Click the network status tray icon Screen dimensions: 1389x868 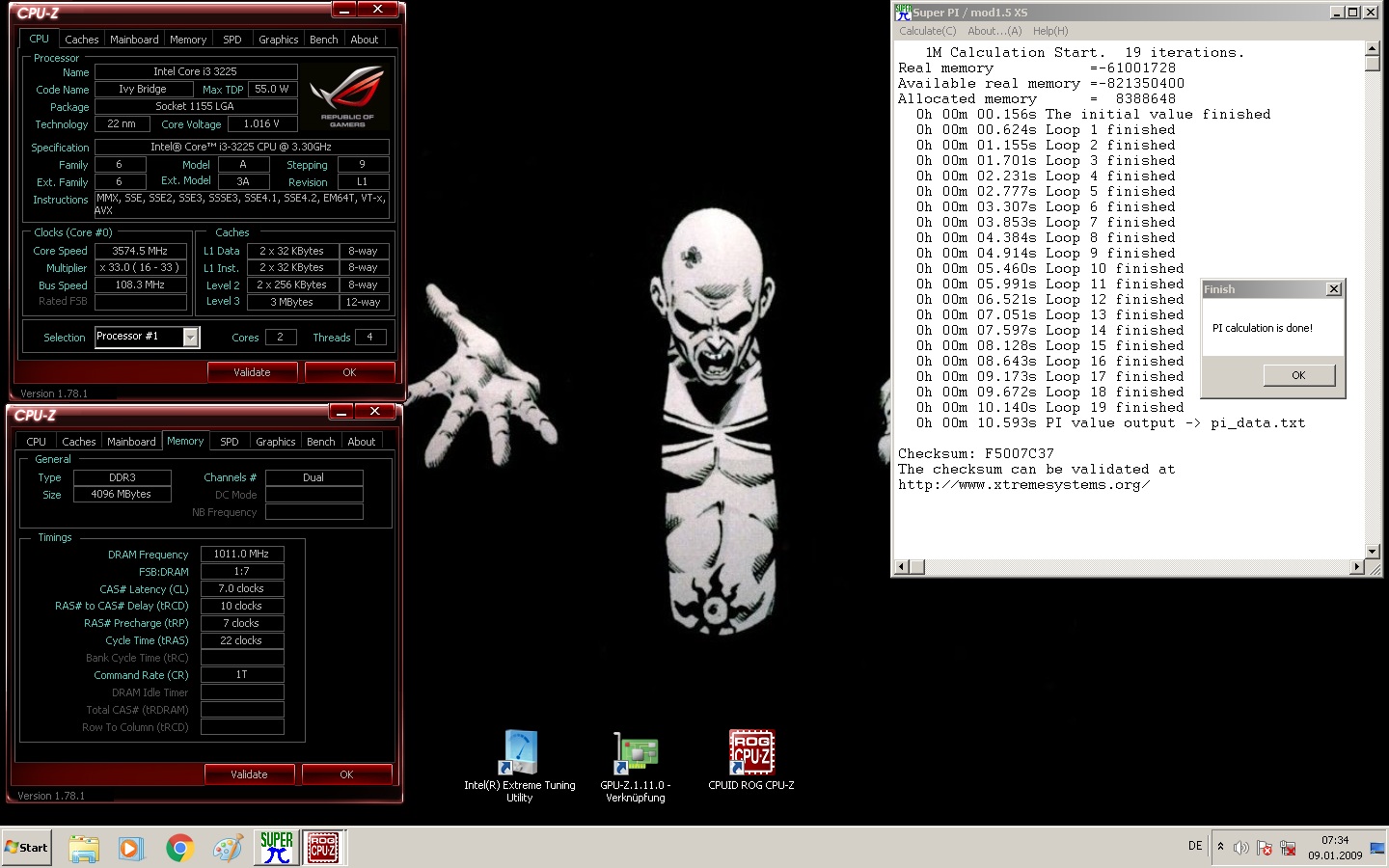click(x=1288, y=848)
